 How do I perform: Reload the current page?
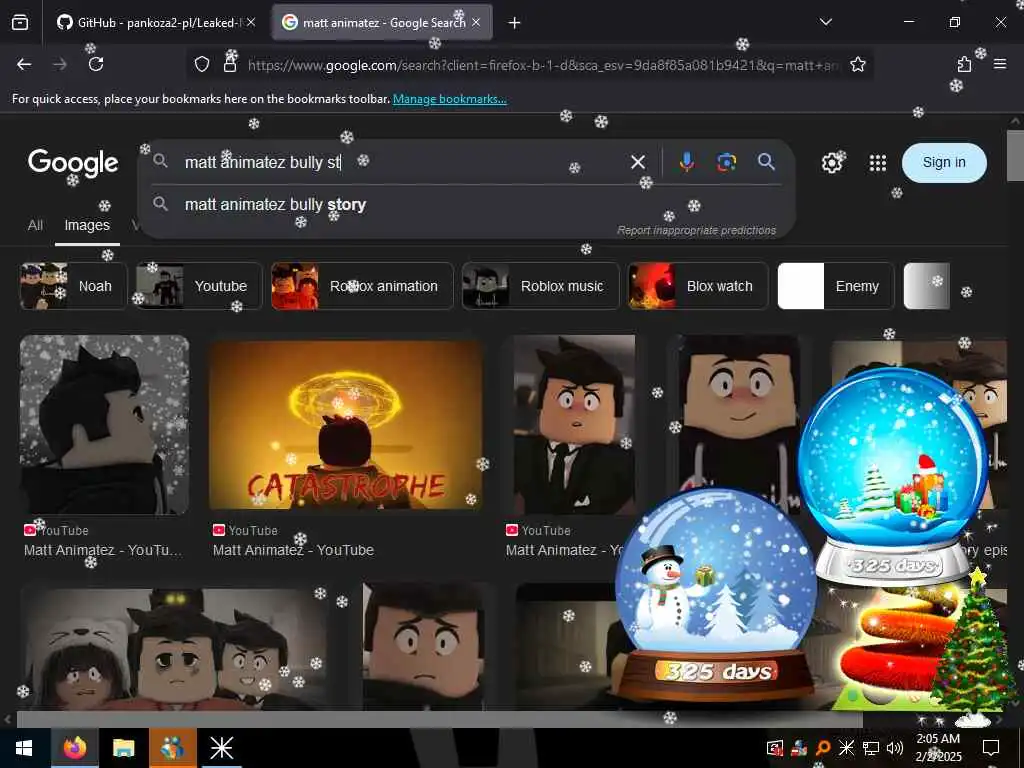pyautogui.click(x=96, y=64)
